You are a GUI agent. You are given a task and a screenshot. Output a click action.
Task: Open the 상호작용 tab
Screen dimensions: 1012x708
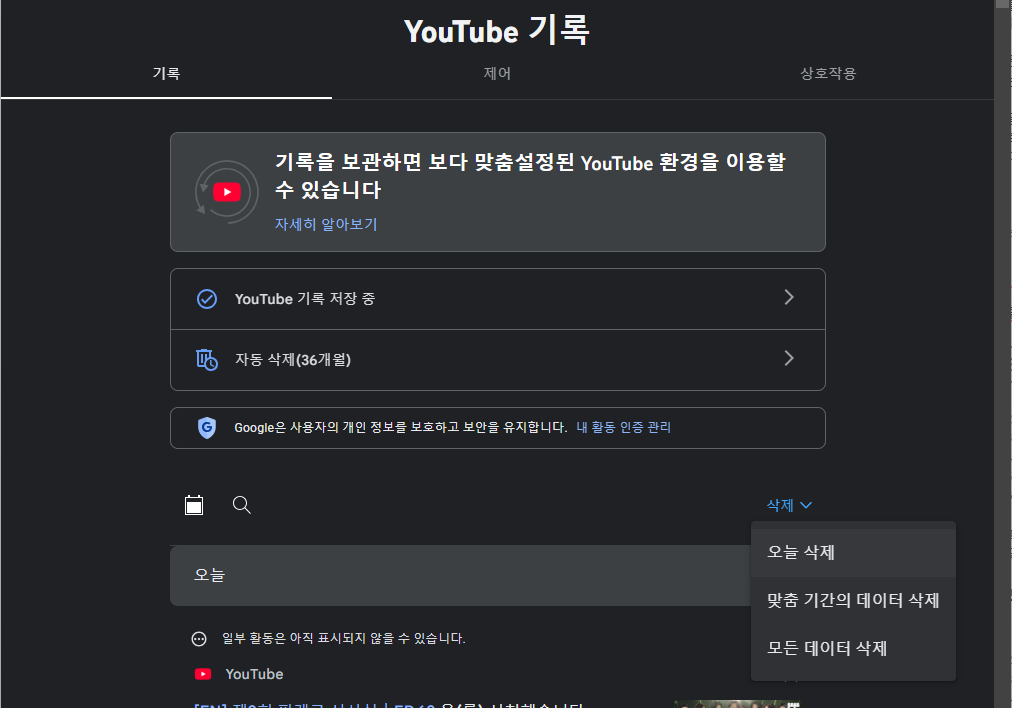pos(828,74)
